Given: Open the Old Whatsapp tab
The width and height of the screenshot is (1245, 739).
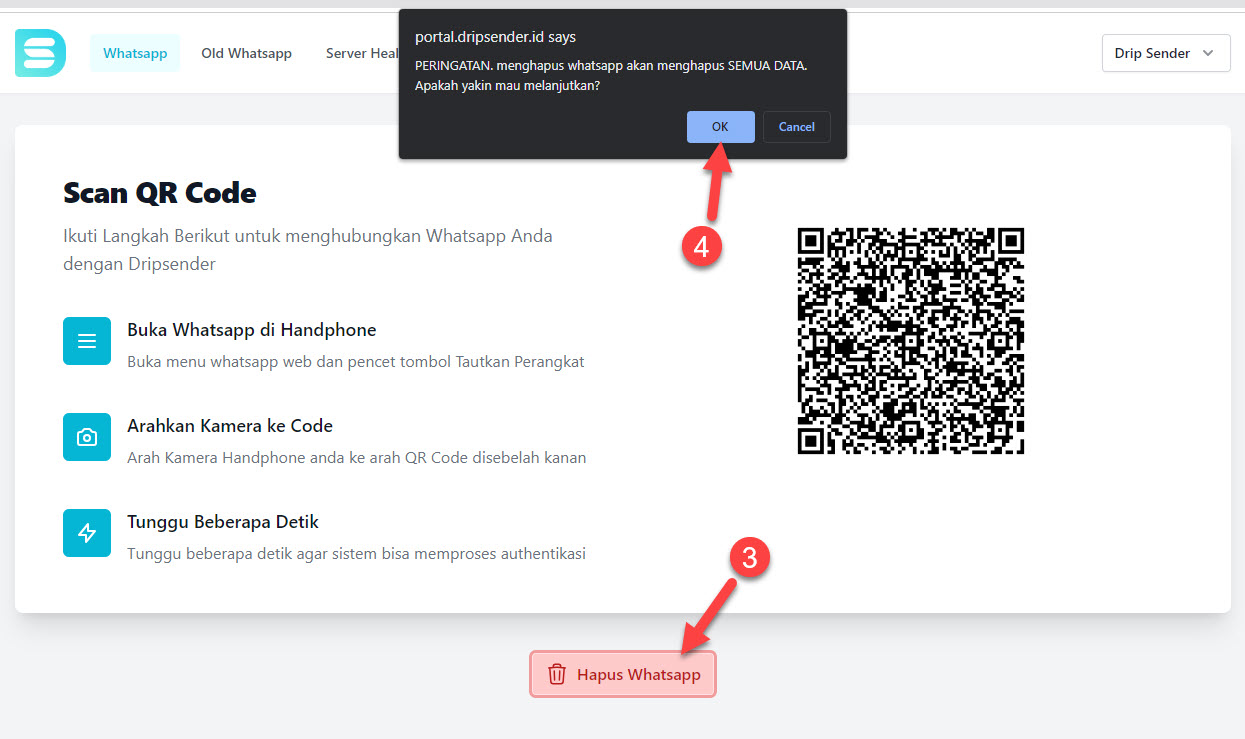Looking at the screenshot, I should pyautogui.click(x=246, y=53).
